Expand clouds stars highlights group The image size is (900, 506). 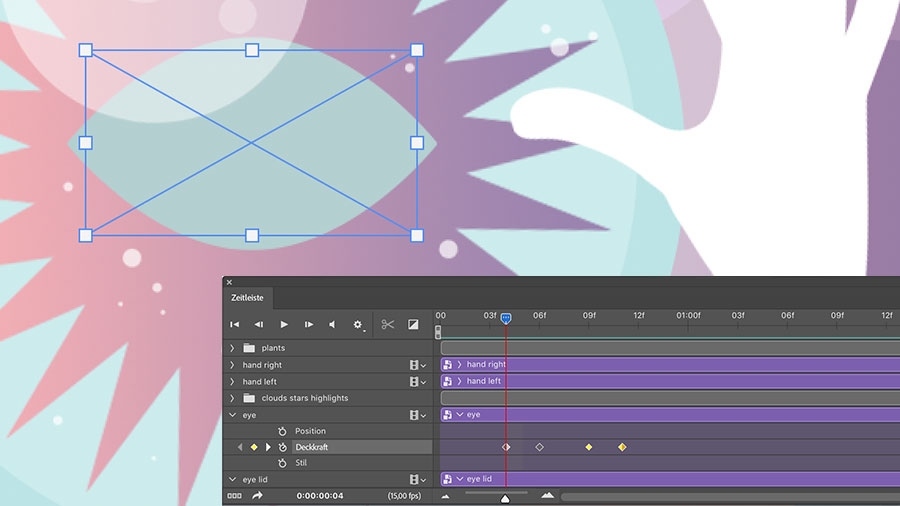(232, 398)
